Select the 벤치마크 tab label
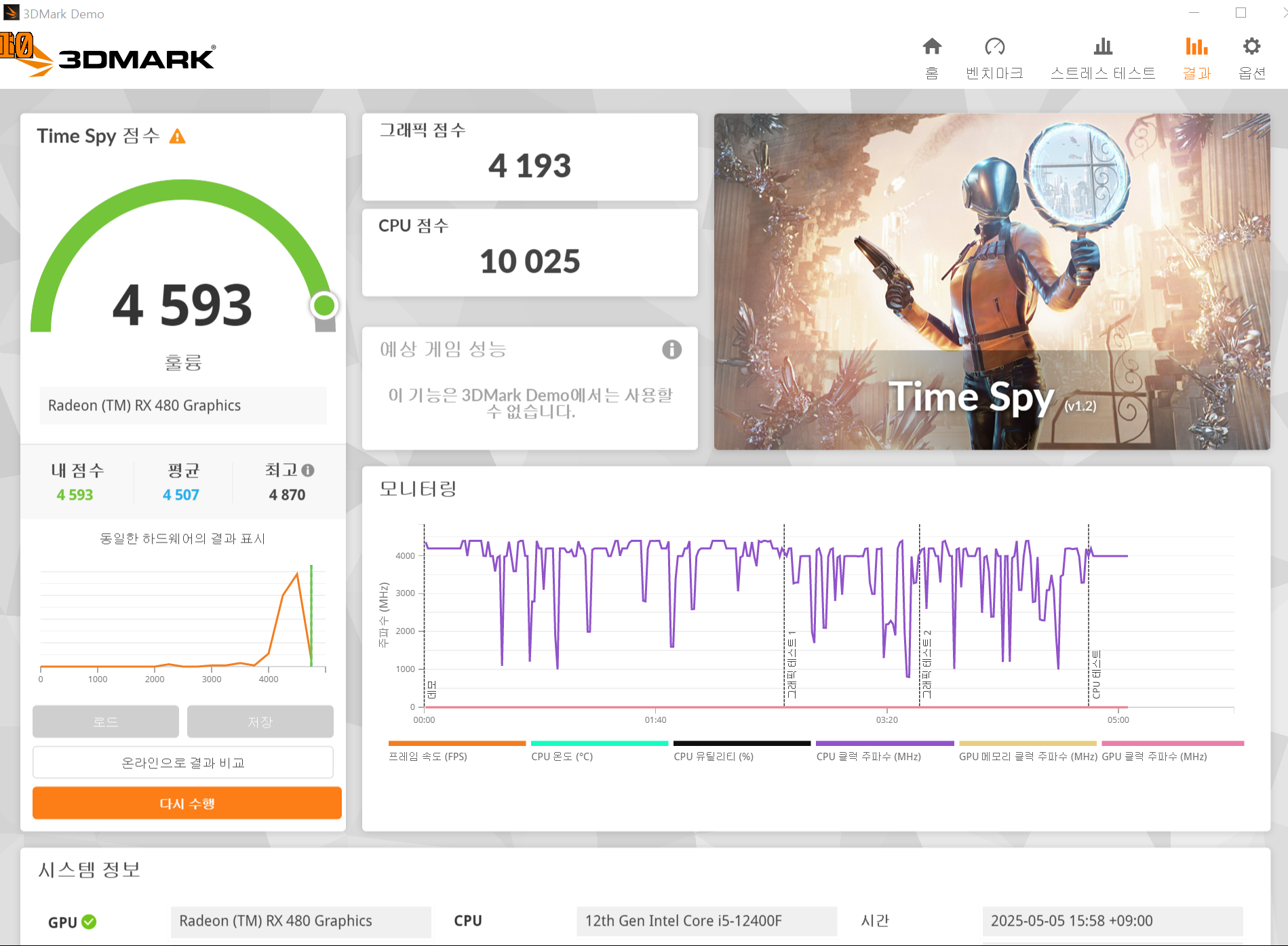 tap(994, 73)
